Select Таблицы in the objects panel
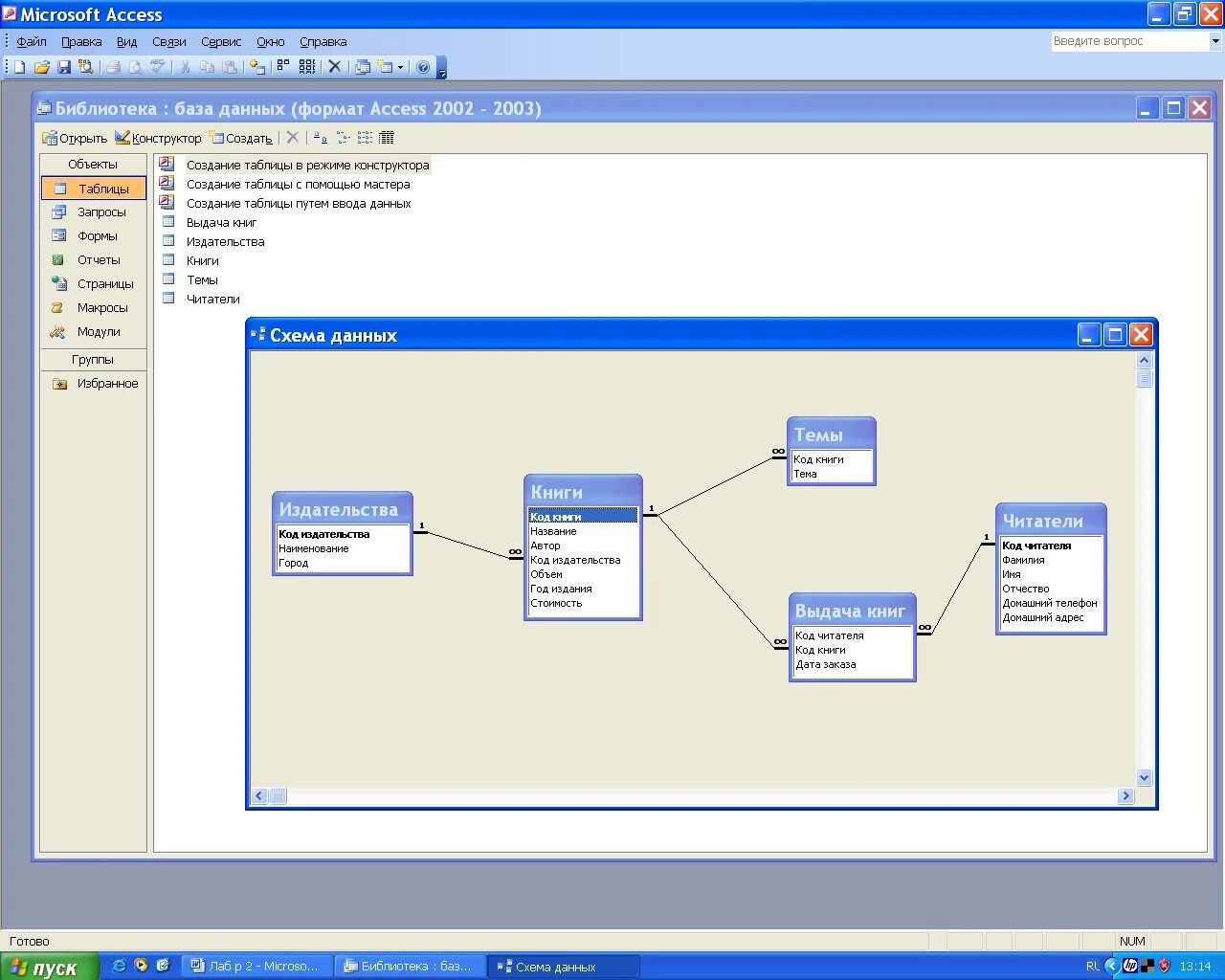Screen dimensions: 1225x980 click(x=94, y=189)
